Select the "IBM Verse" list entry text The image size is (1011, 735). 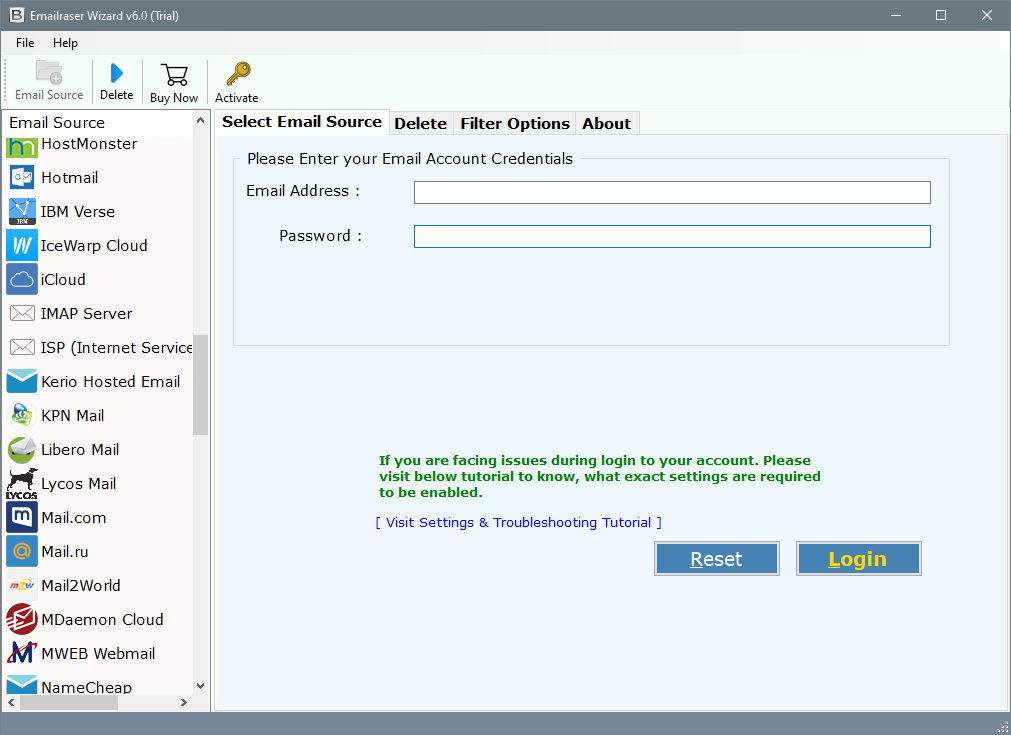(78, 211)
